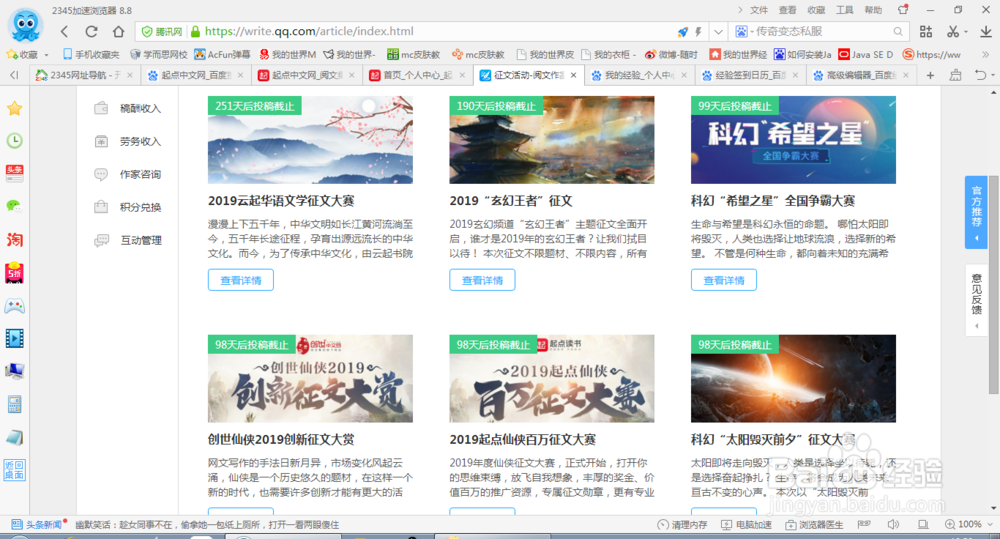Expand the 收藏 favorites dropdown arrow
The height and width of the screenshot is (539, 1000).
point(47,55)
